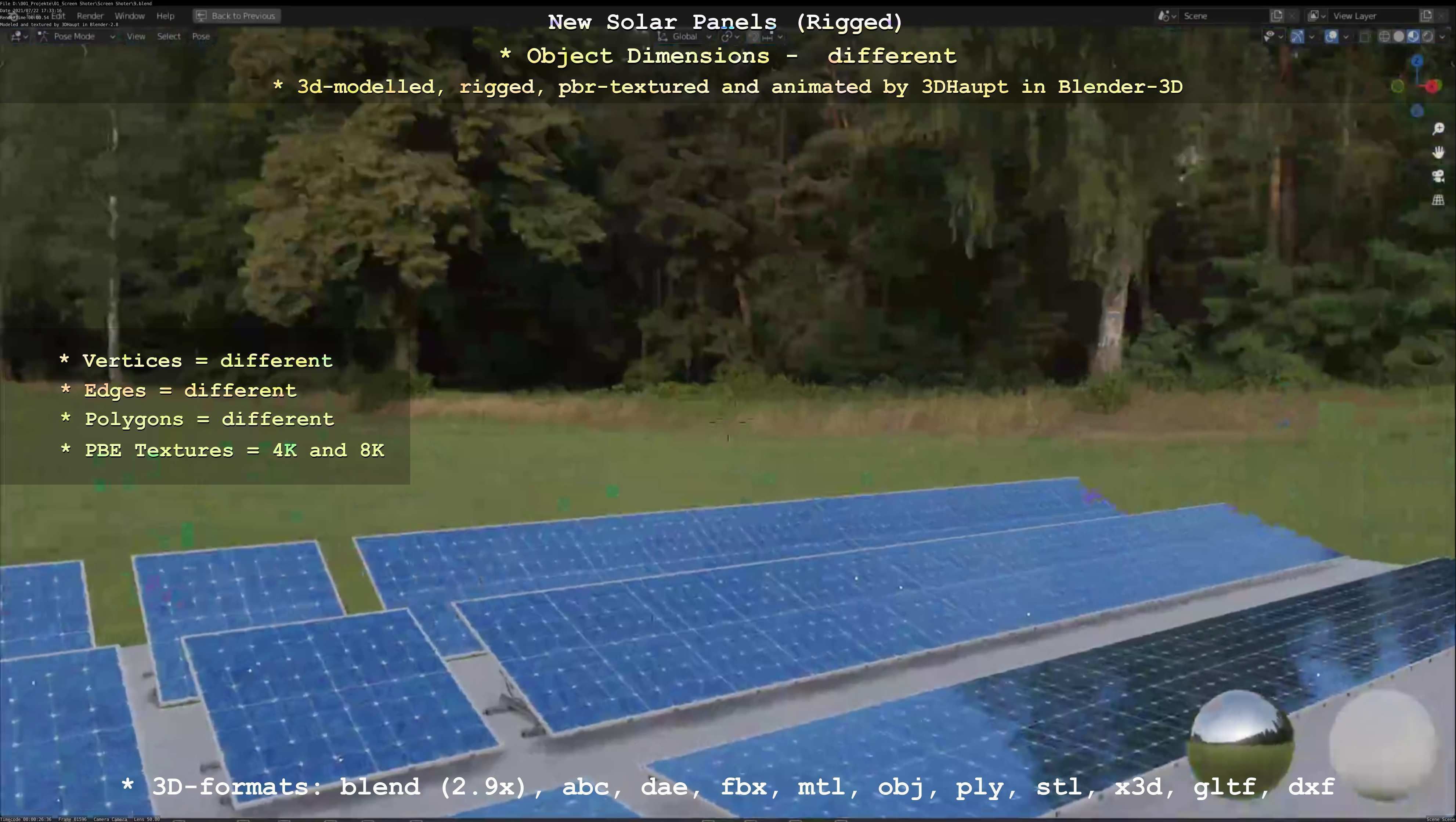Open the Window menu
The width and height of the screenshot is (1456, 822).
pos(129,16)
